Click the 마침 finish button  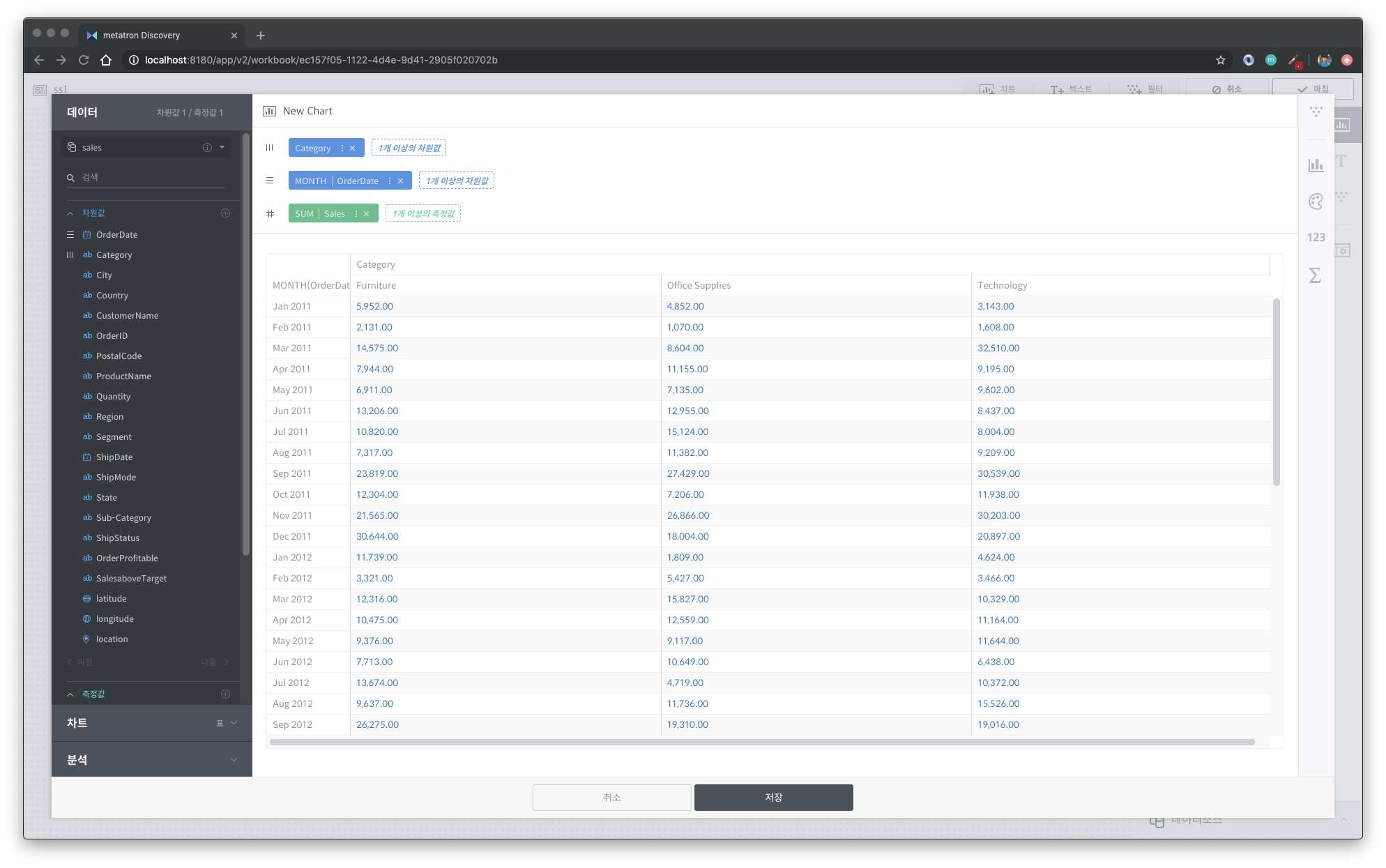(x=1313, y=89)
